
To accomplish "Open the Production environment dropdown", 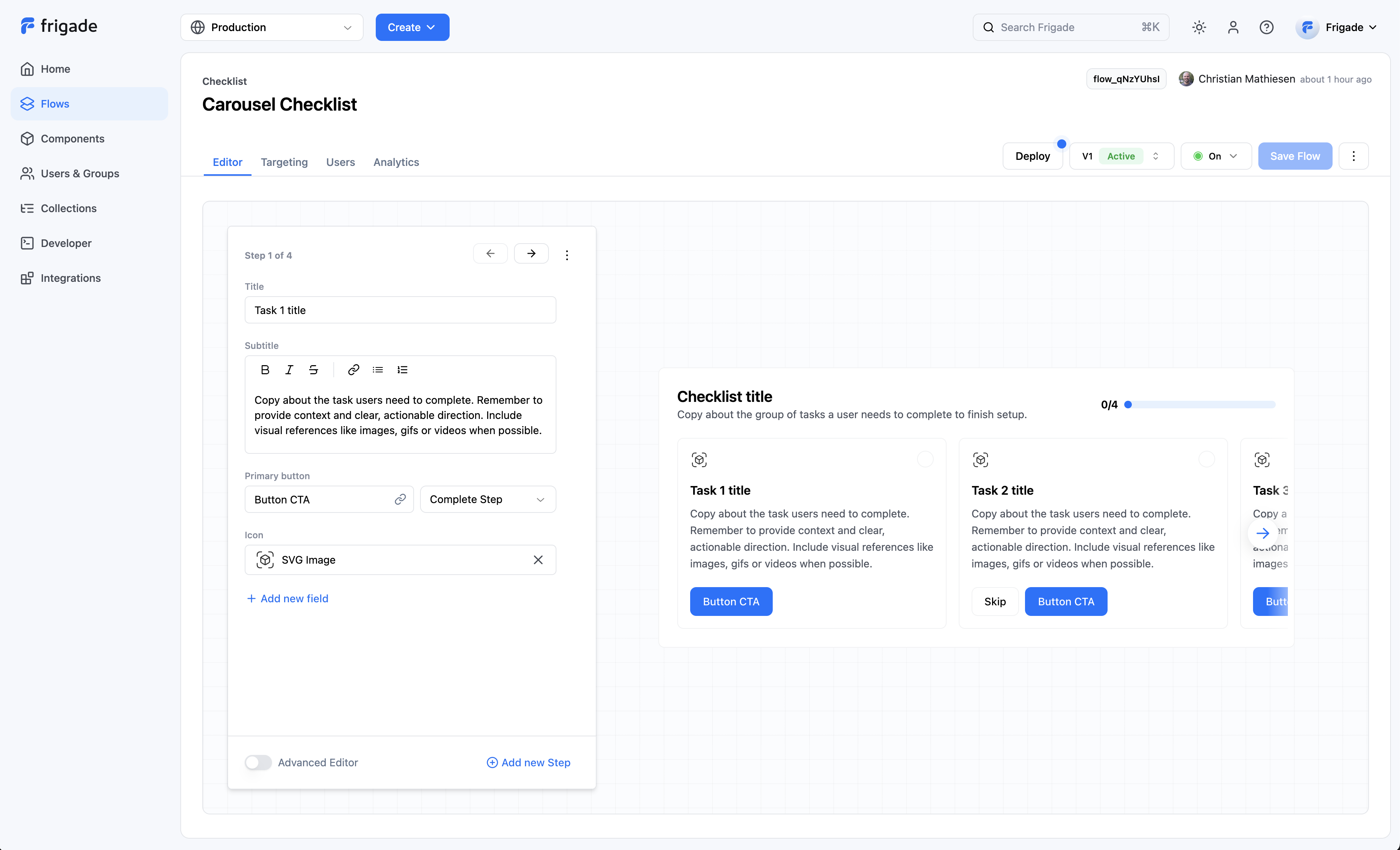I will click(272, 27).
